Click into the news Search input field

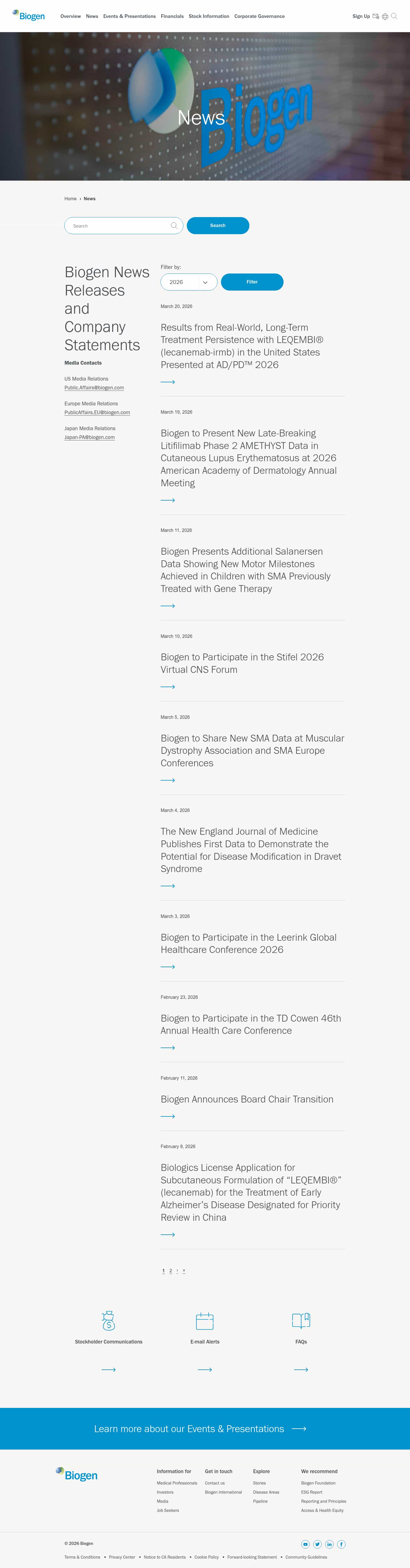(119, 226)
